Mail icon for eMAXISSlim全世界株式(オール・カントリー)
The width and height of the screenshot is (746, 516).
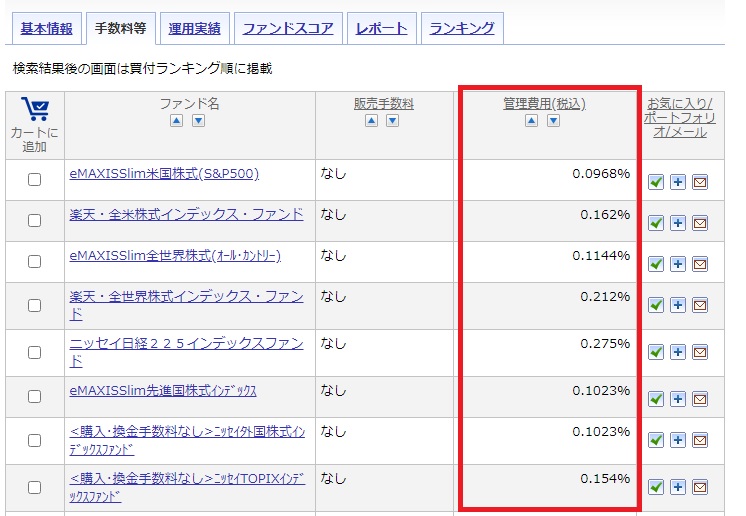click(700, 263)
